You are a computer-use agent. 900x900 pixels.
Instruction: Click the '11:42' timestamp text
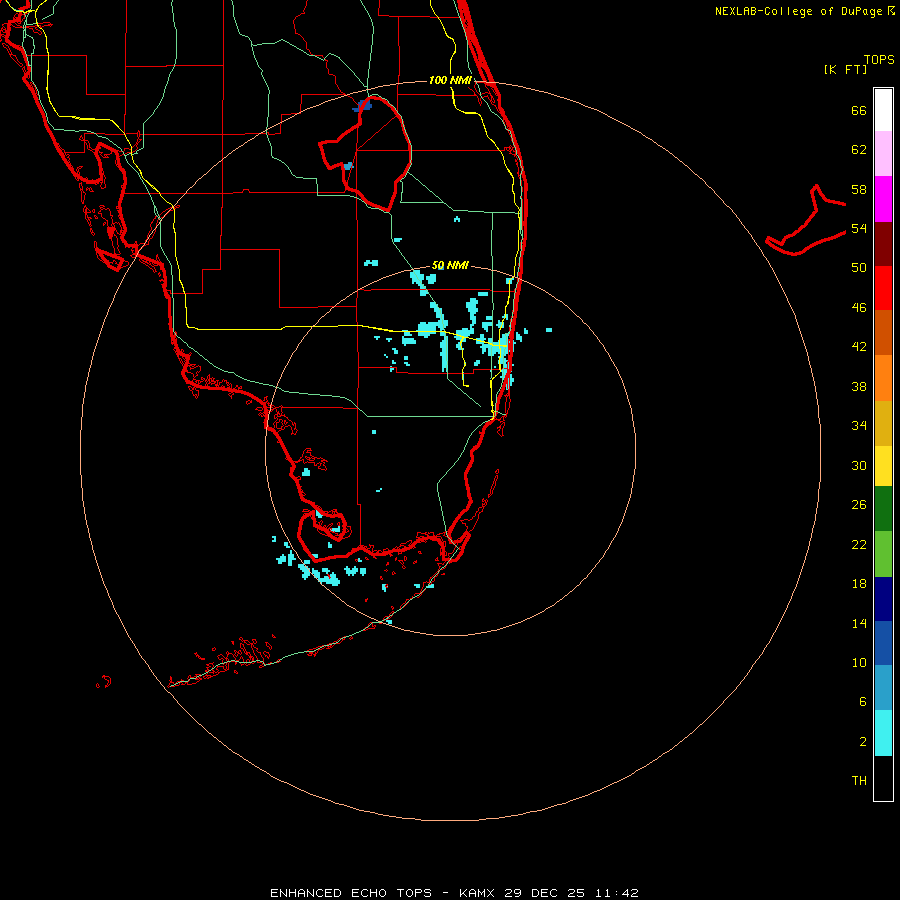pos(616,893)
